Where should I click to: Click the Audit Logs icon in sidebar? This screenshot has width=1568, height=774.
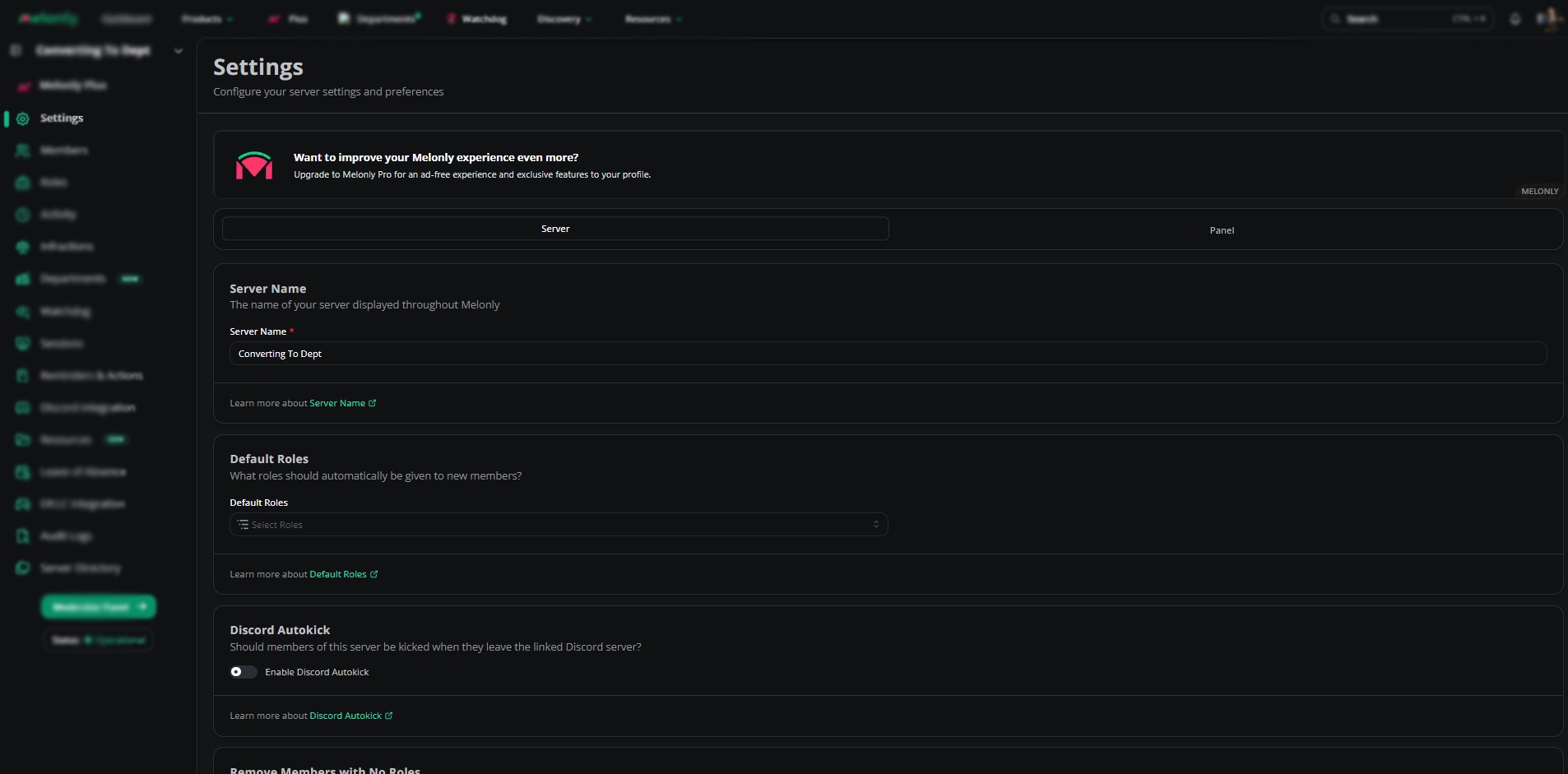pyautogui.click(x=23, y=536)
